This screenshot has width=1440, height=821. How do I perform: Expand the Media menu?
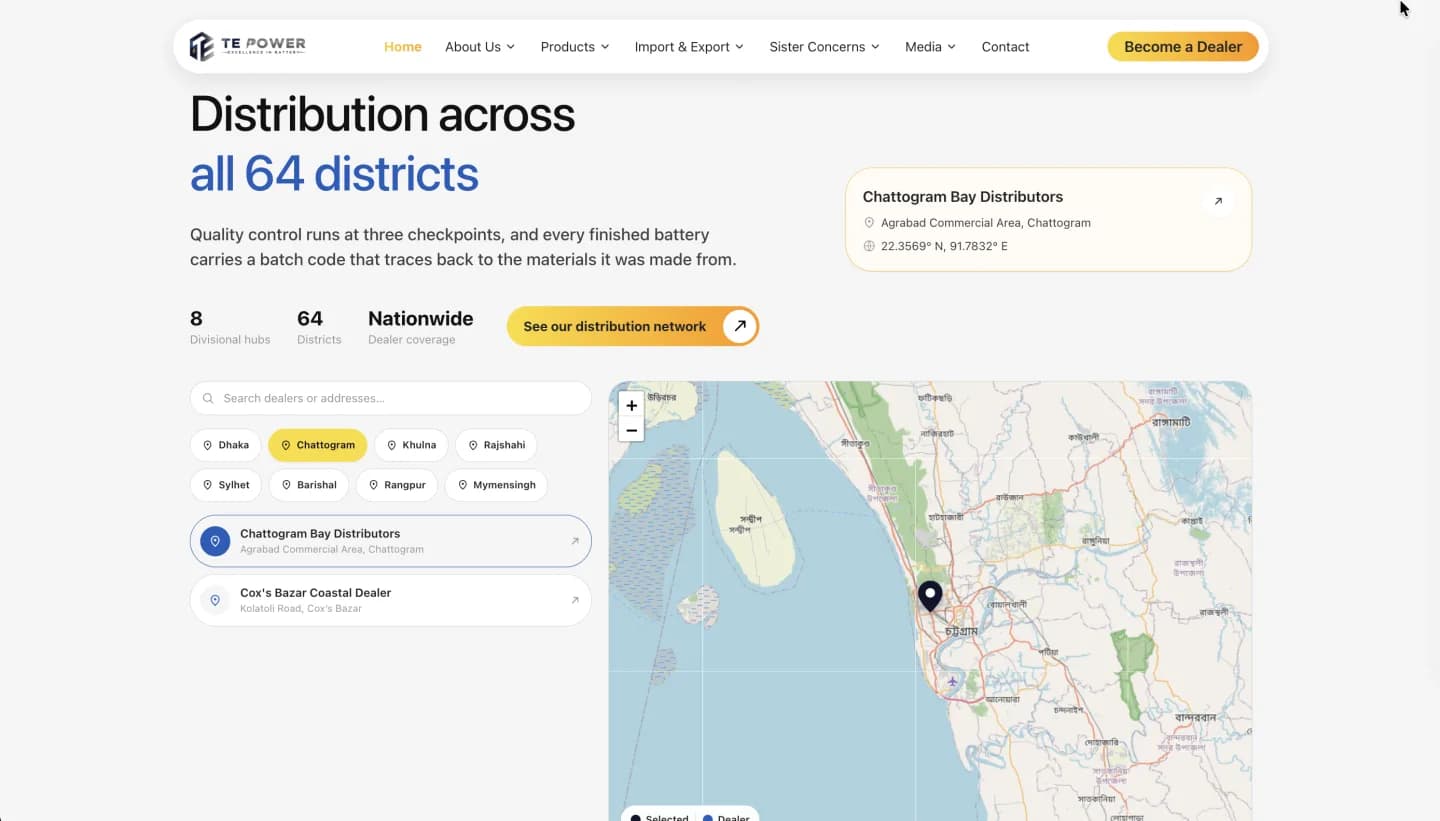coord(930,47)
